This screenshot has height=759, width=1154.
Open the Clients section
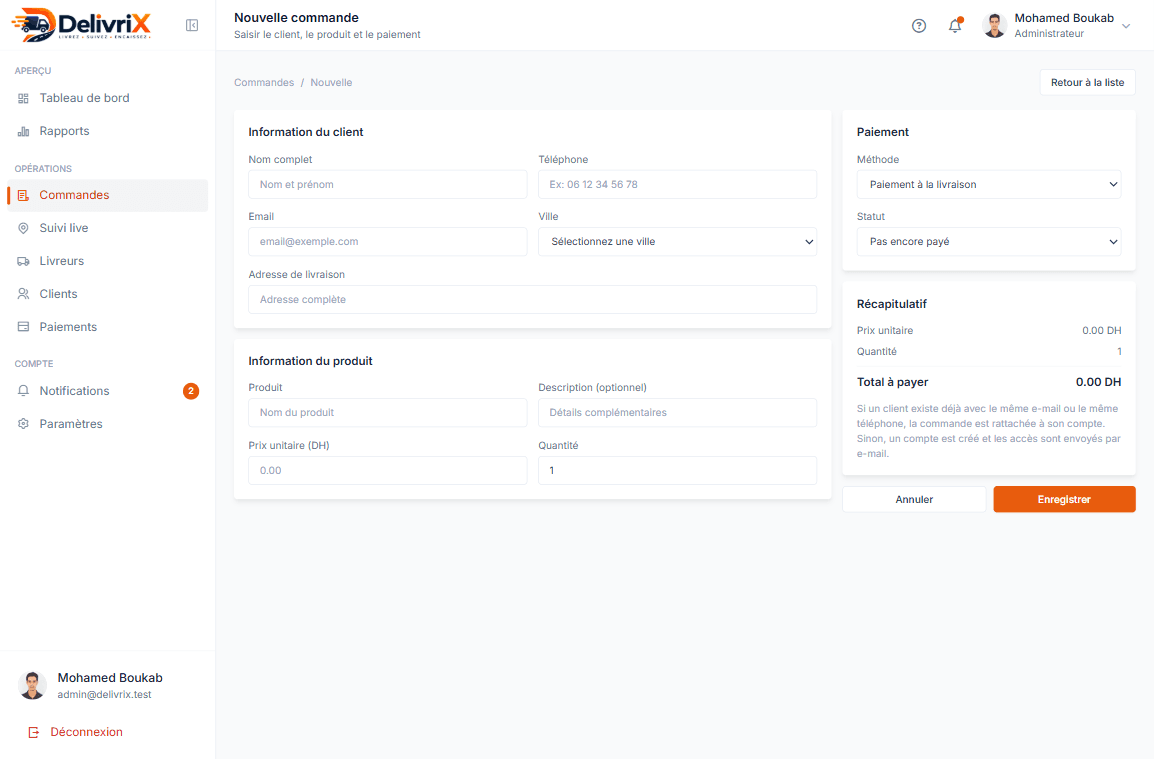[107, 294]
